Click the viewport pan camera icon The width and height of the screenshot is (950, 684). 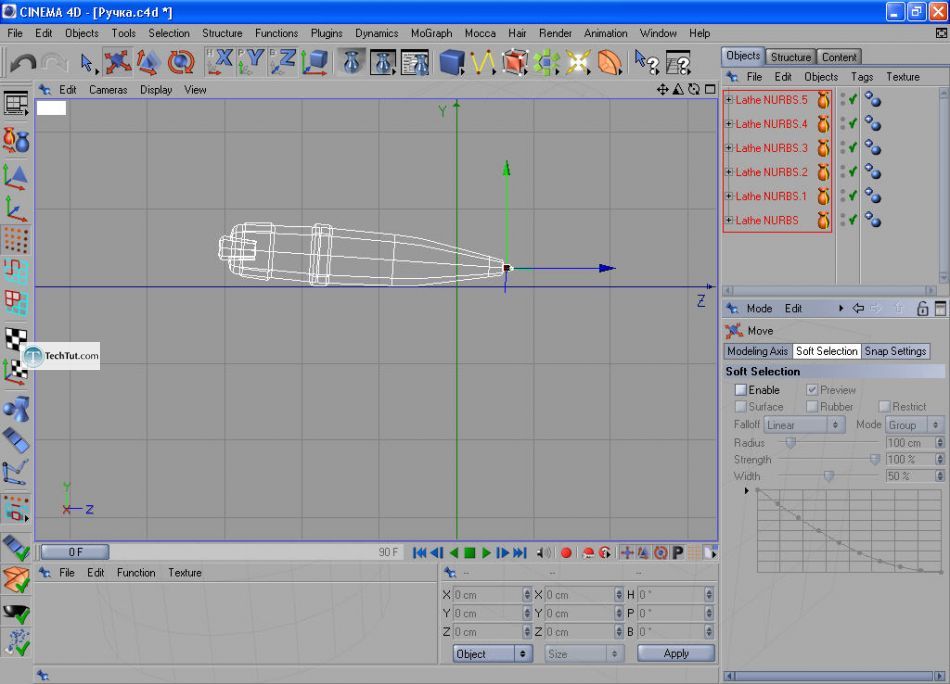pos(662,90)
